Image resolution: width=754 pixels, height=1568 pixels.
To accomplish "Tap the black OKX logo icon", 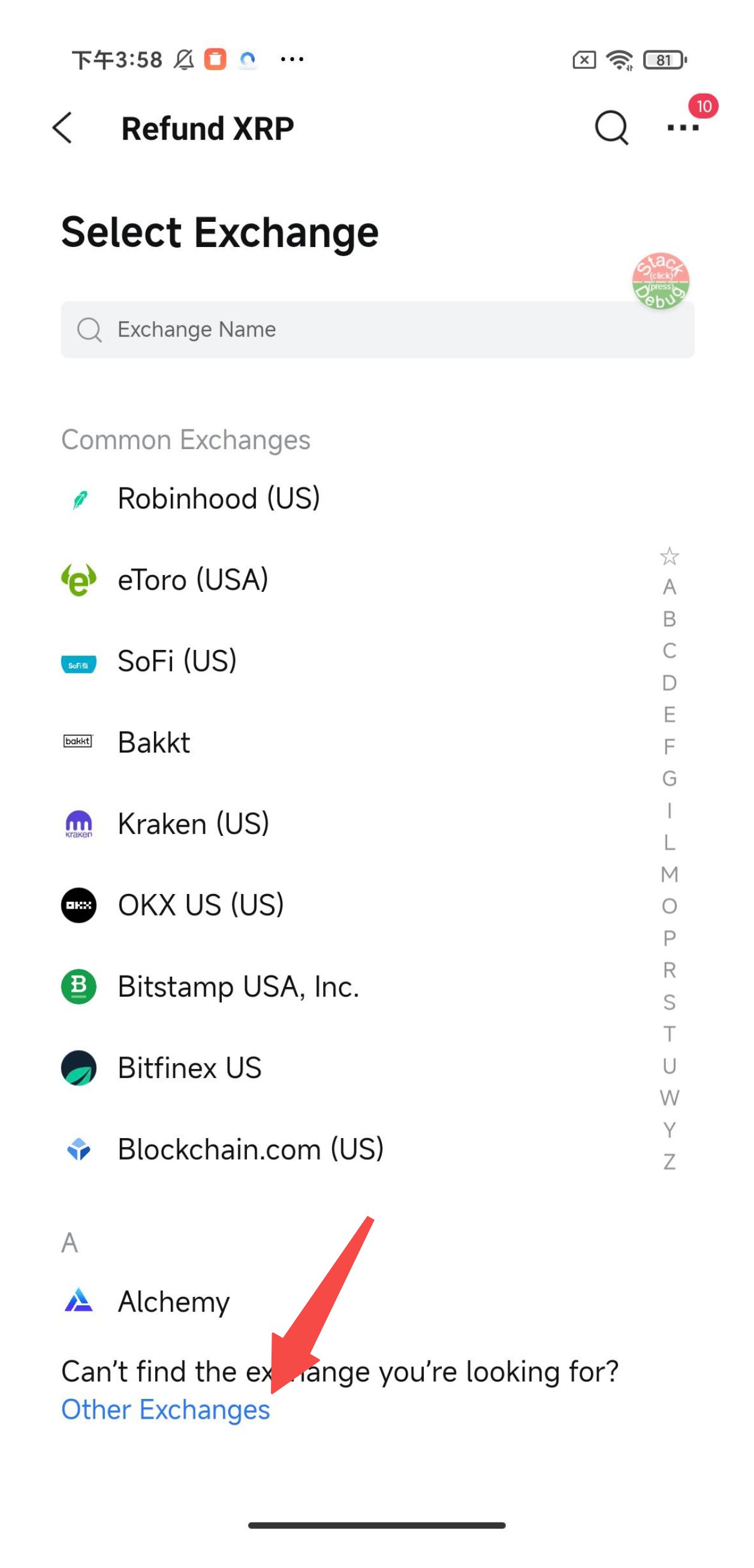I will pos(79,905).
